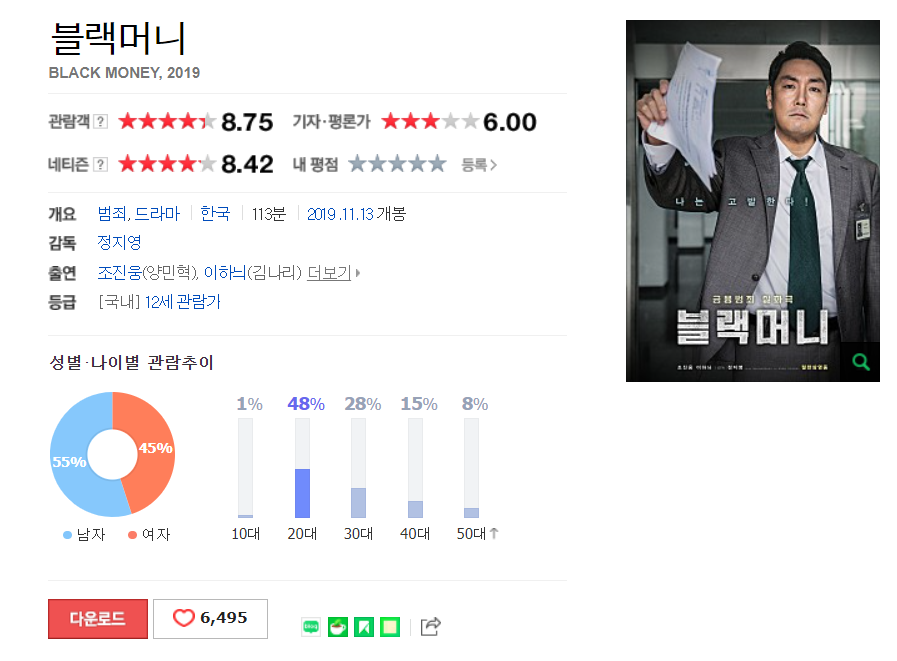
Task: Share to Naver Blog icon
Action: tap(311, 627)
